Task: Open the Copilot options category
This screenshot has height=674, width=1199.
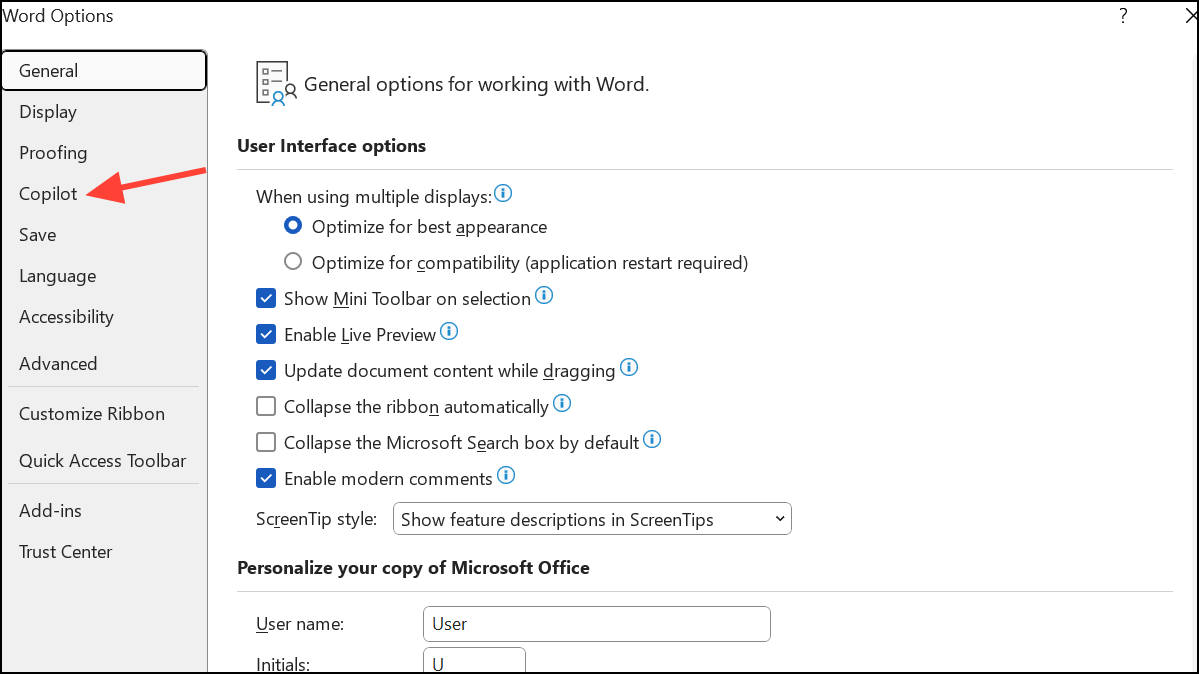Action: point(48,194)
